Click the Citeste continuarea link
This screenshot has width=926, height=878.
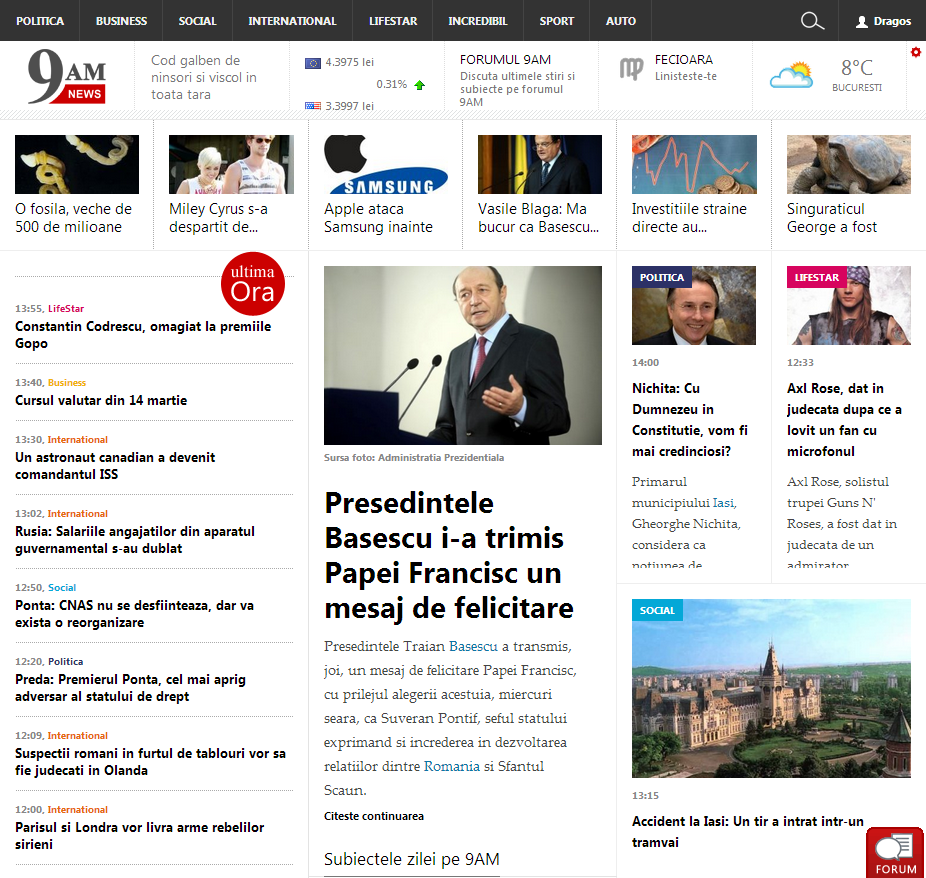point(373,816)
